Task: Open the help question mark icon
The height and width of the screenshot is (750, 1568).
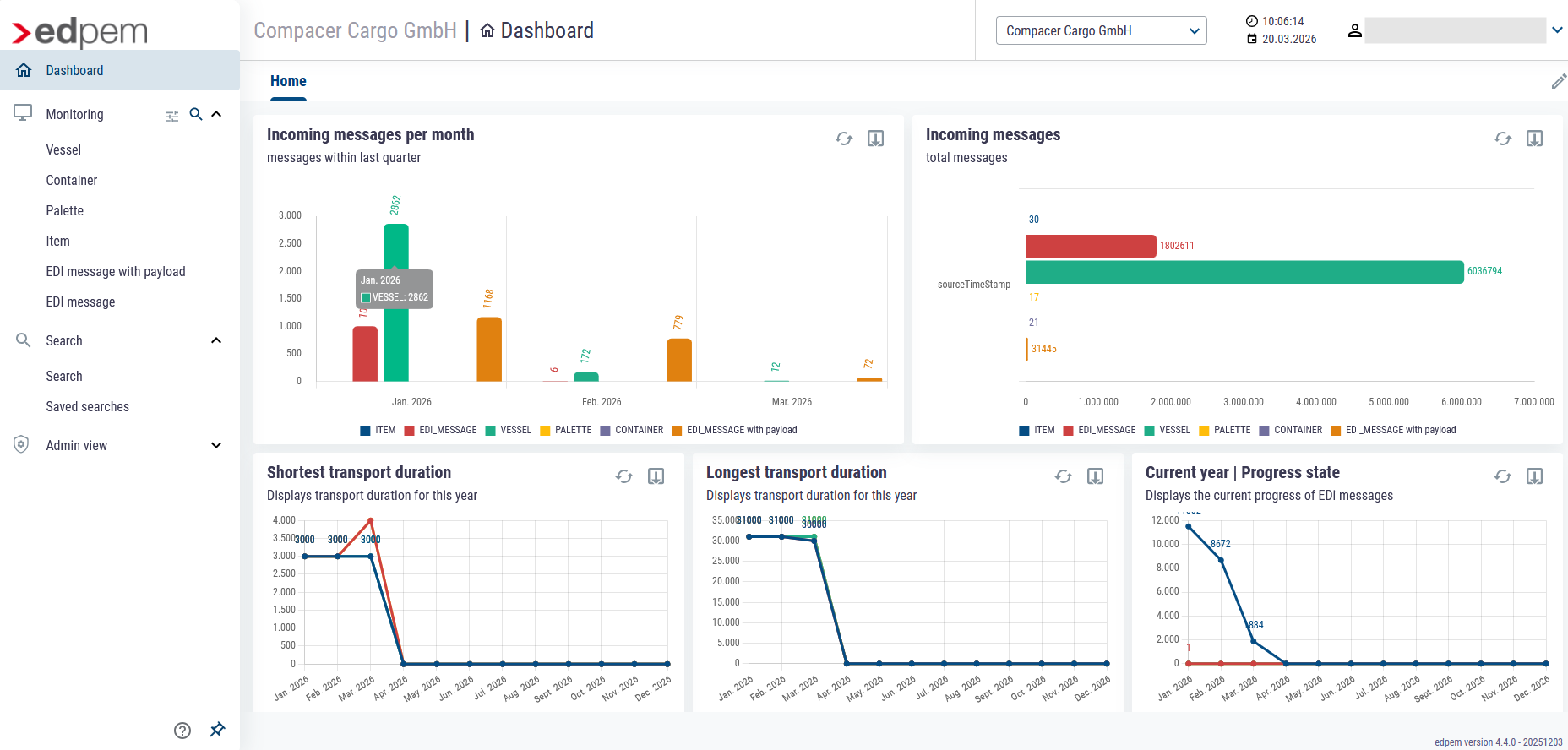Action: tap(182, 731)
